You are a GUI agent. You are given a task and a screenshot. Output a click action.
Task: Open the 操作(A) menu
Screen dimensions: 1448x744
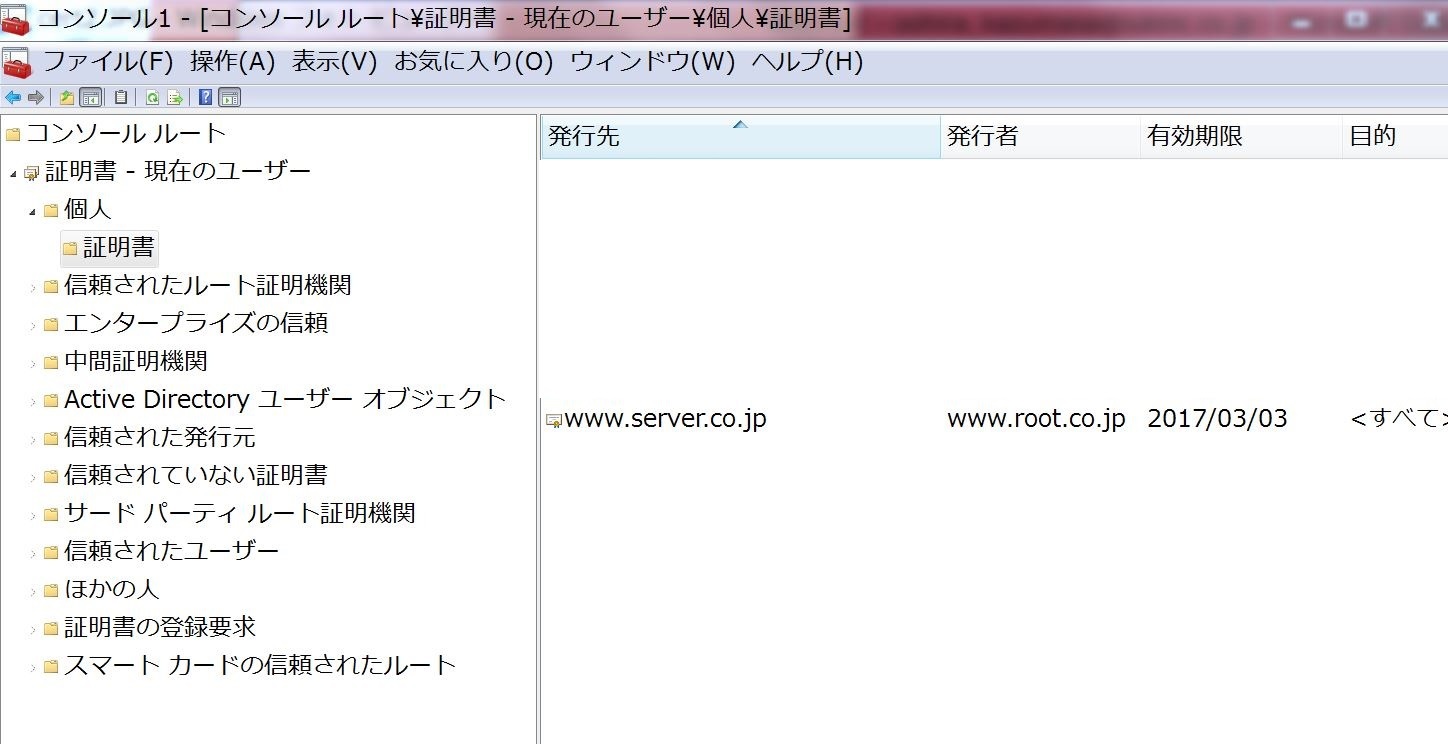pyautogui.click(x=232, y=62)
